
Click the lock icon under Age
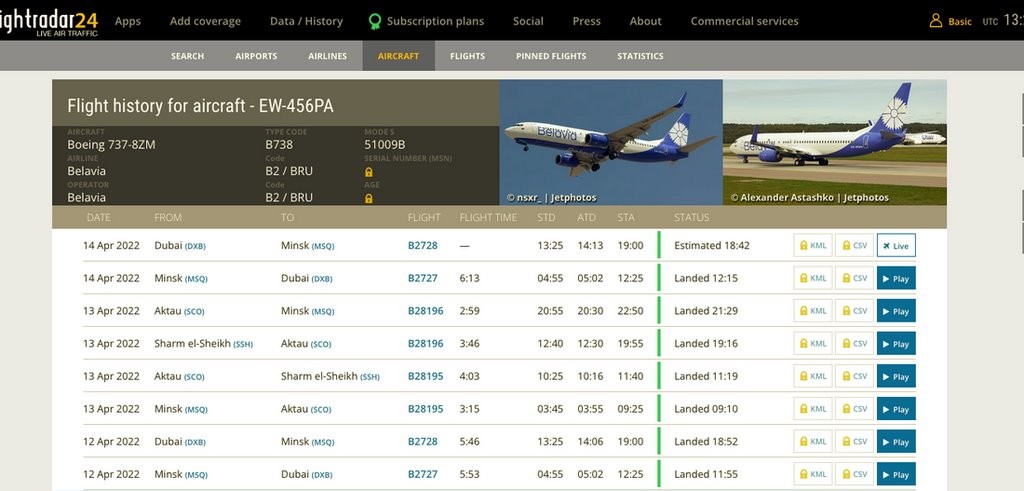(x=369, y=198)
